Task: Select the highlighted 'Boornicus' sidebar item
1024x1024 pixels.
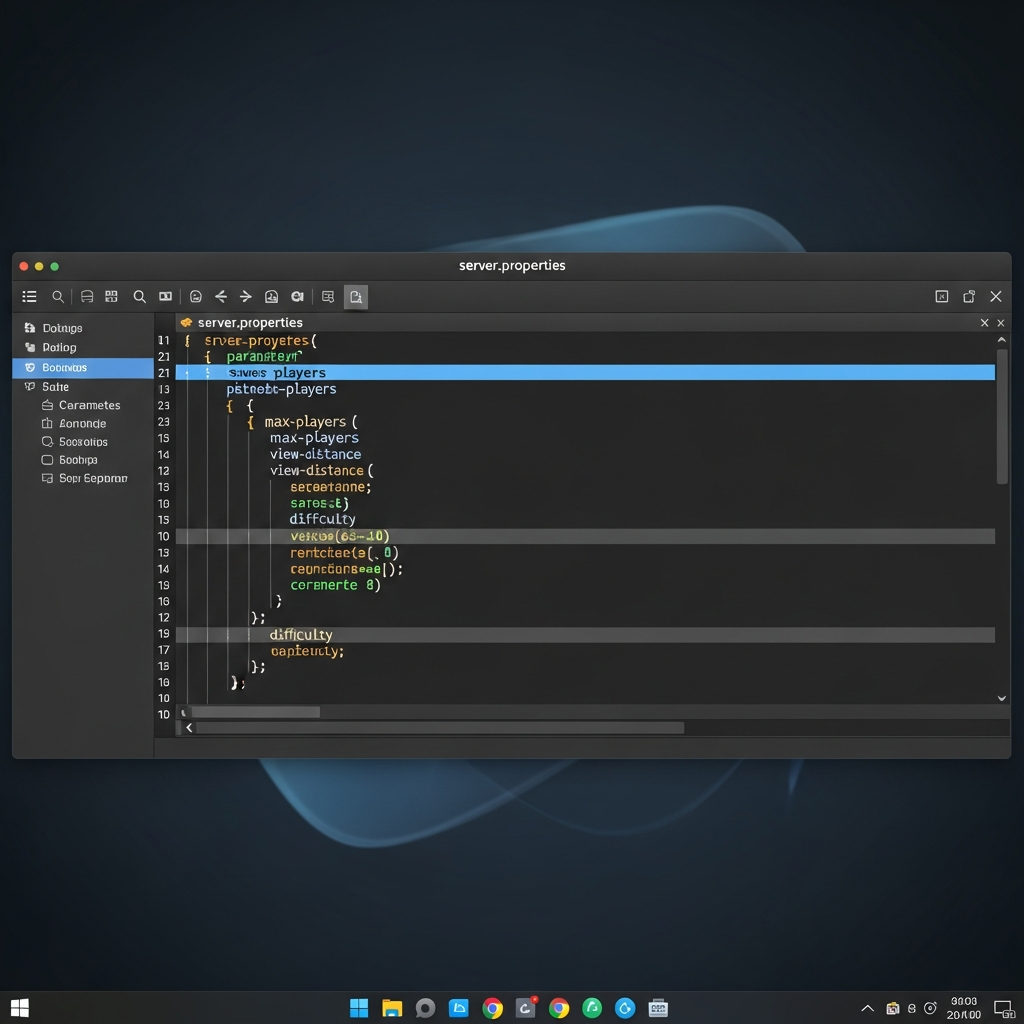Action: pyautogui.click(x=83, y=368)
